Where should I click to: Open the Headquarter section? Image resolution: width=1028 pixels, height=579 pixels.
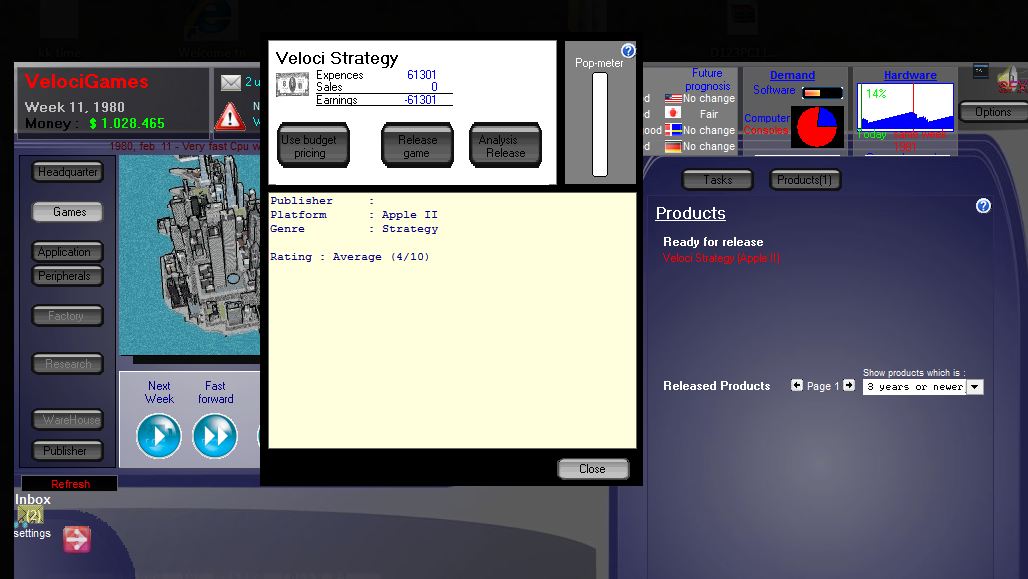(x=68, y=172)
